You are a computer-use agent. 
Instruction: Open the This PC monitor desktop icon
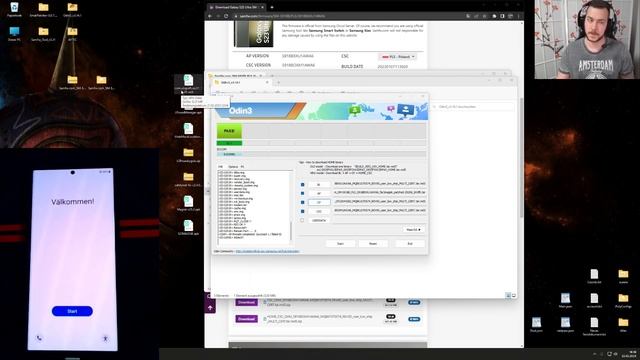click(x=14, y=32)
